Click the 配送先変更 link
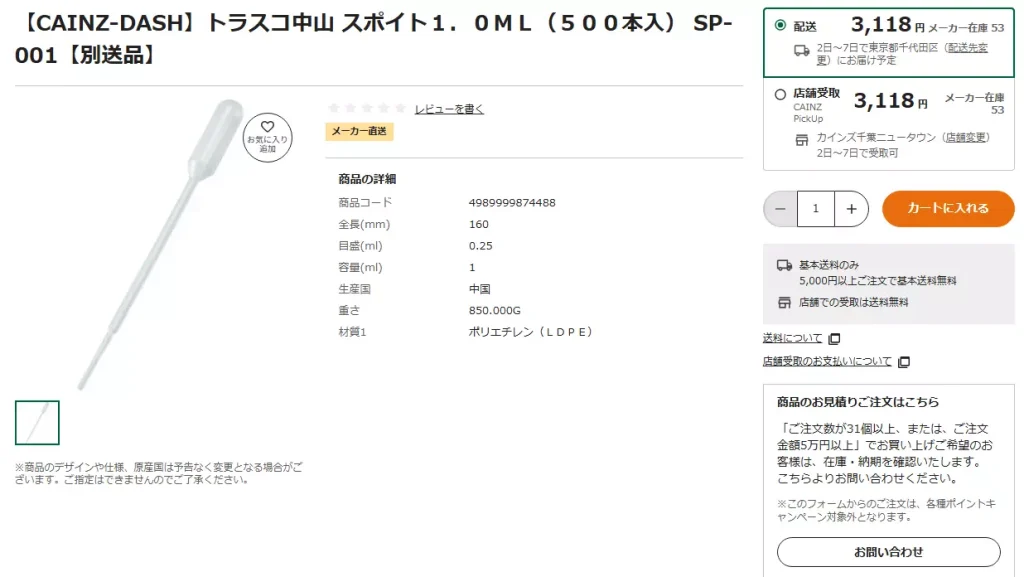 [966, 48]
